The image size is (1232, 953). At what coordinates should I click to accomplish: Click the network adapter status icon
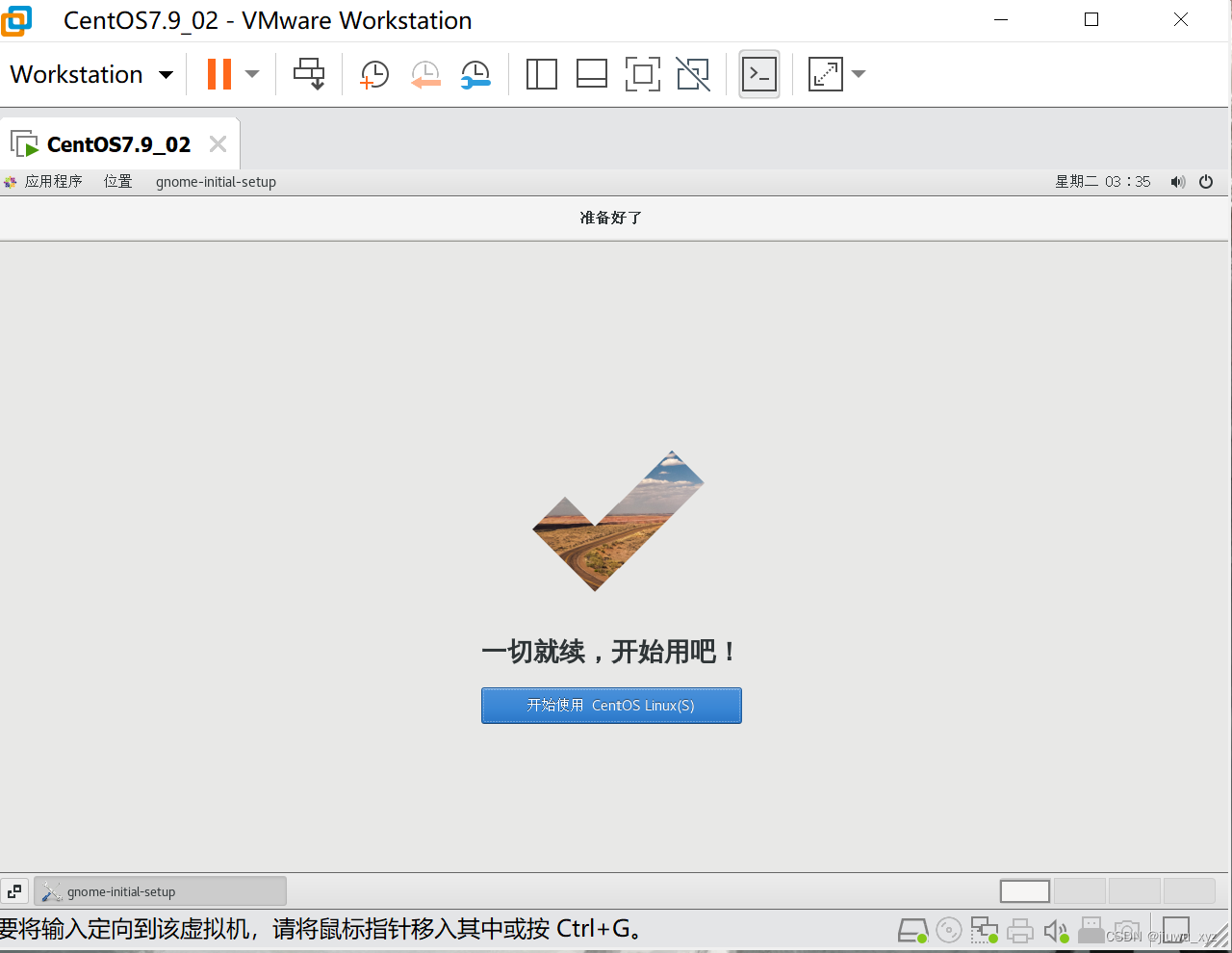point(985,930)
